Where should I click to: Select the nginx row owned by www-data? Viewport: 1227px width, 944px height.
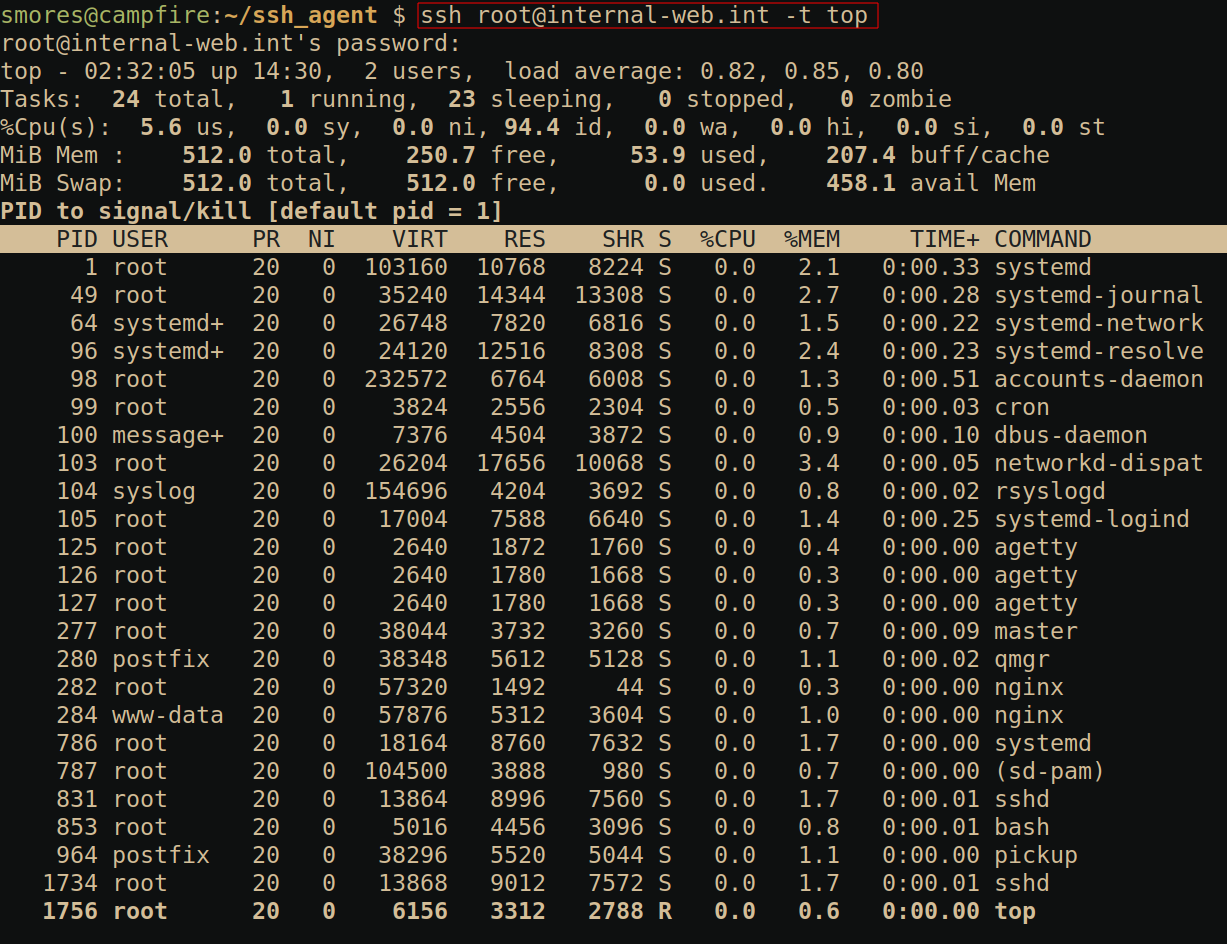600,715
